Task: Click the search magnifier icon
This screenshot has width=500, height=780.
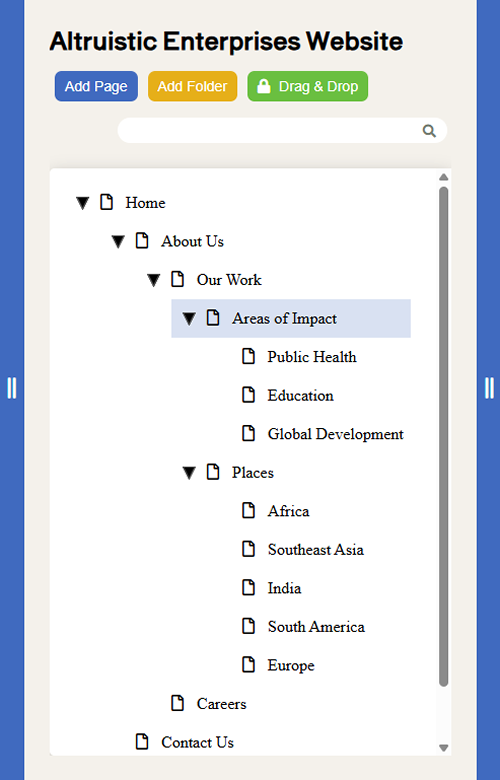Action: point(429,131)
